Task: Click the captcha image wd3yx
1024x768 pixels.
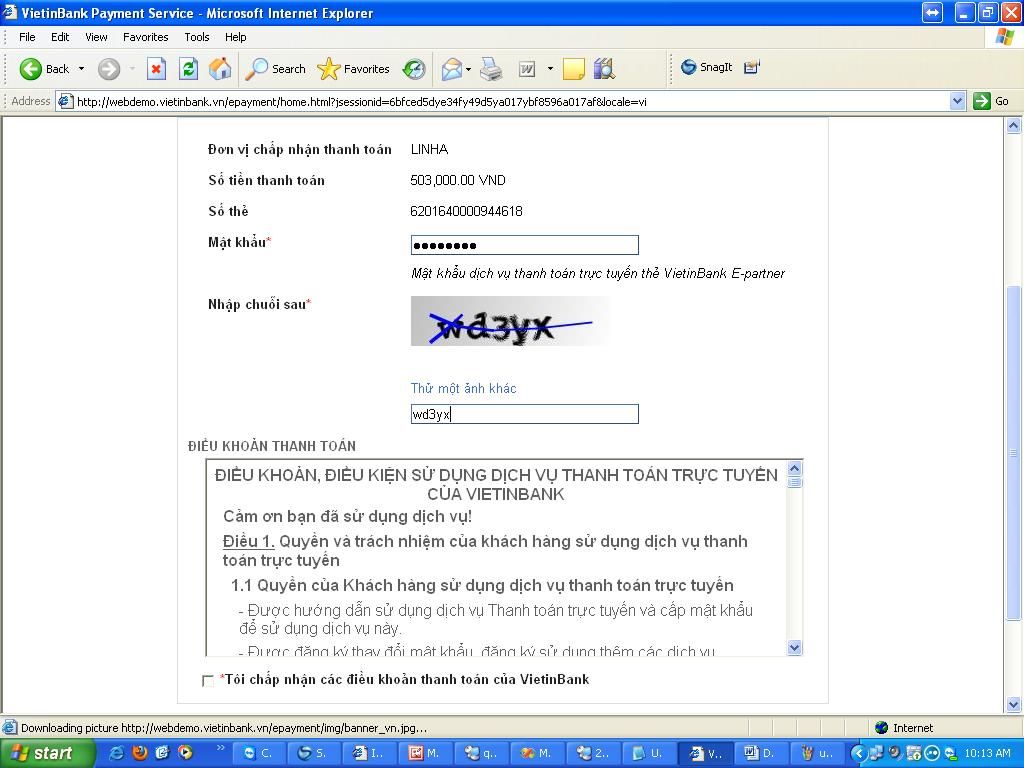Action: point(510,321)
